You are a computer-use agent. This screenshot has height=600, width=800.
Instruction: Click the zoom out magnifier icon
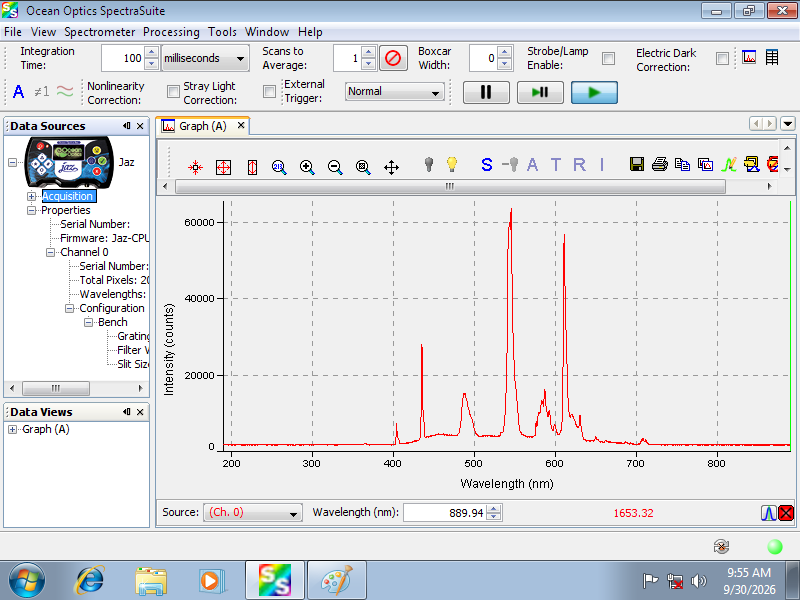335,167
